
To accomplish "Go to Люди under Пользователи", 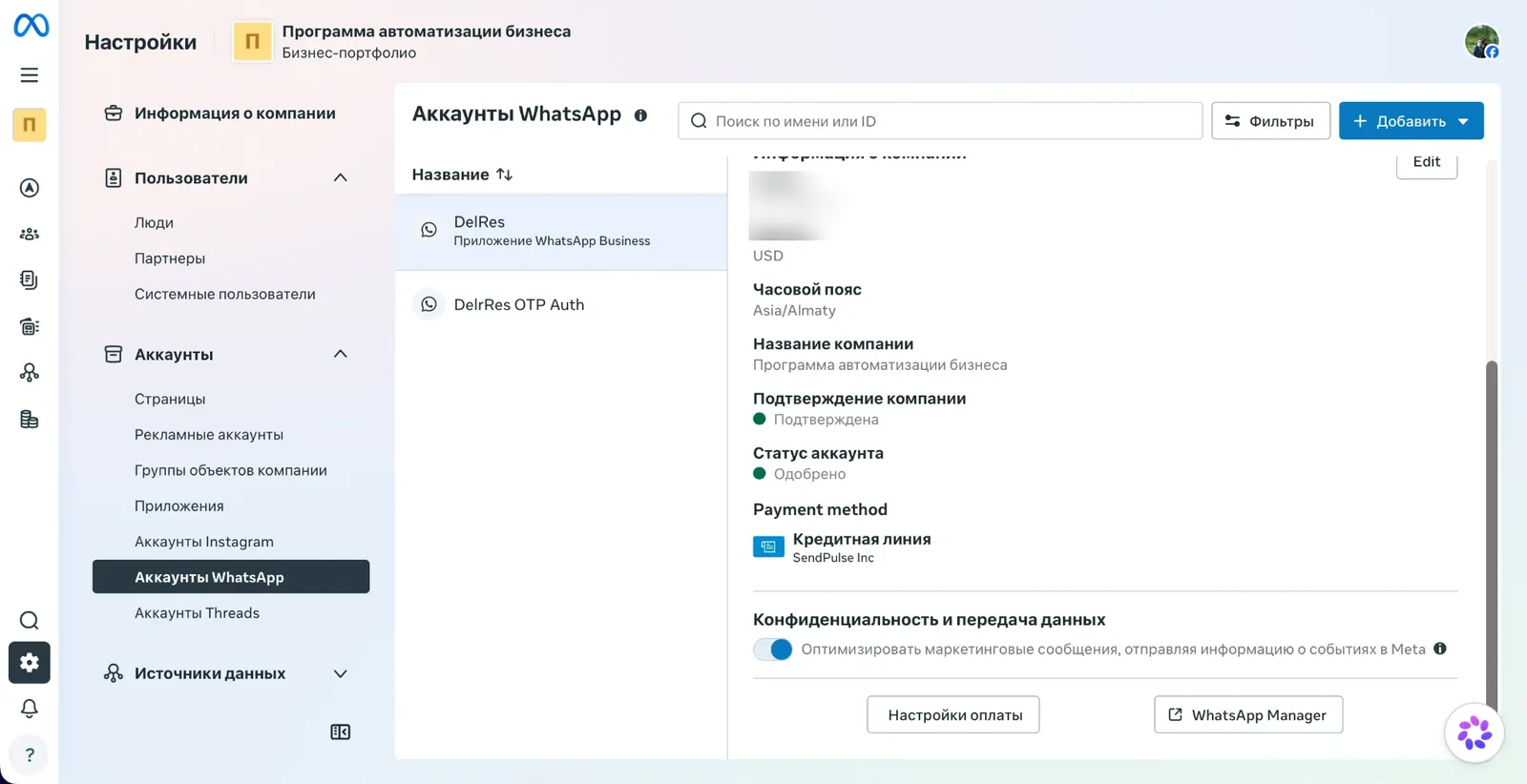I will tap(154, 222).
